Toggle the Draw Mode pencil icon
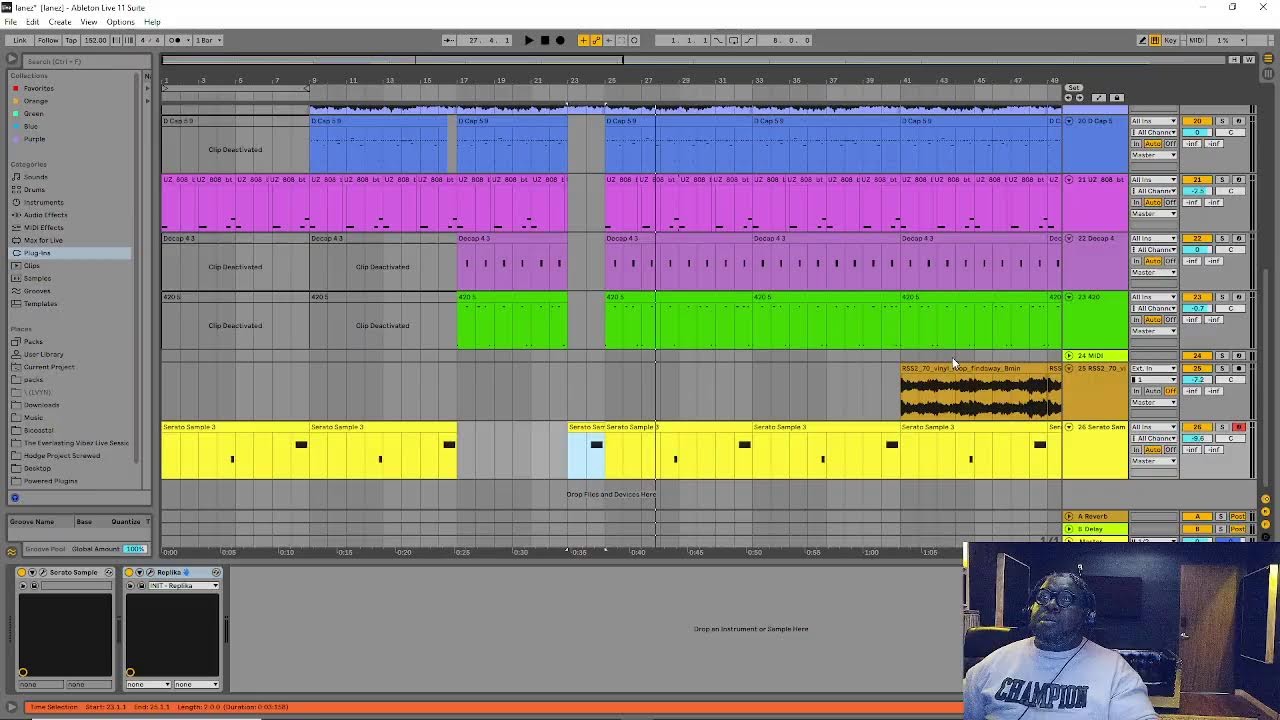 tap(1143, 40)
